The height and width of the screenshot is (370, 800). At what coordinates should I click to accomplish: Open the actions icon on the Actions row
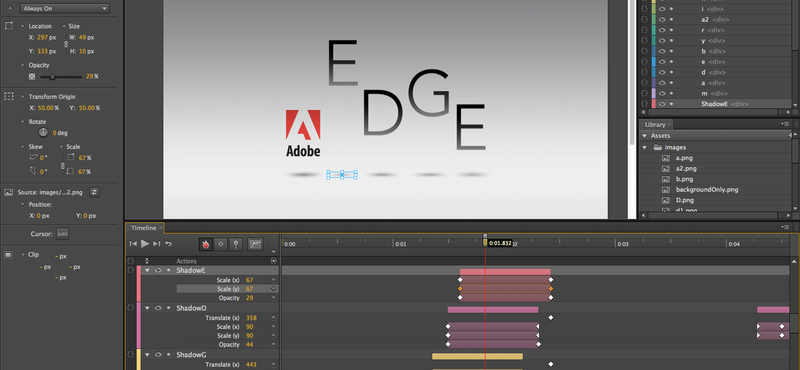[274, 261]
